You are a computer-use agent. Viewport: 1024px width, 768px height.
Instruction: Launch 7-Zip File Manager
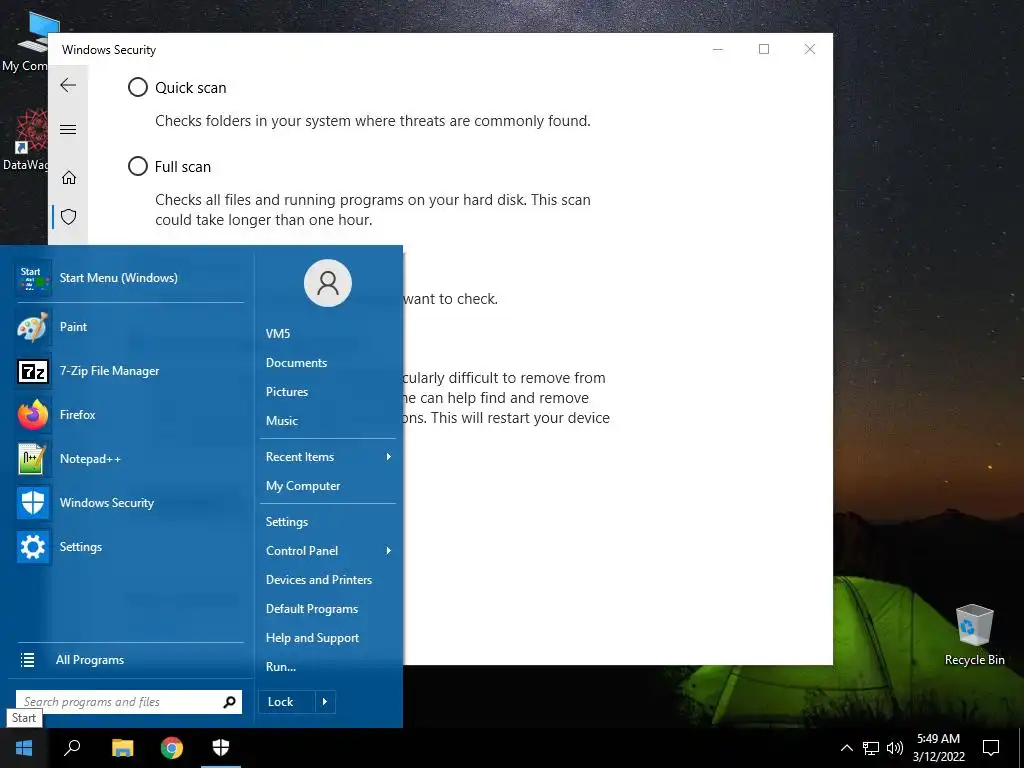click(129, 371)
